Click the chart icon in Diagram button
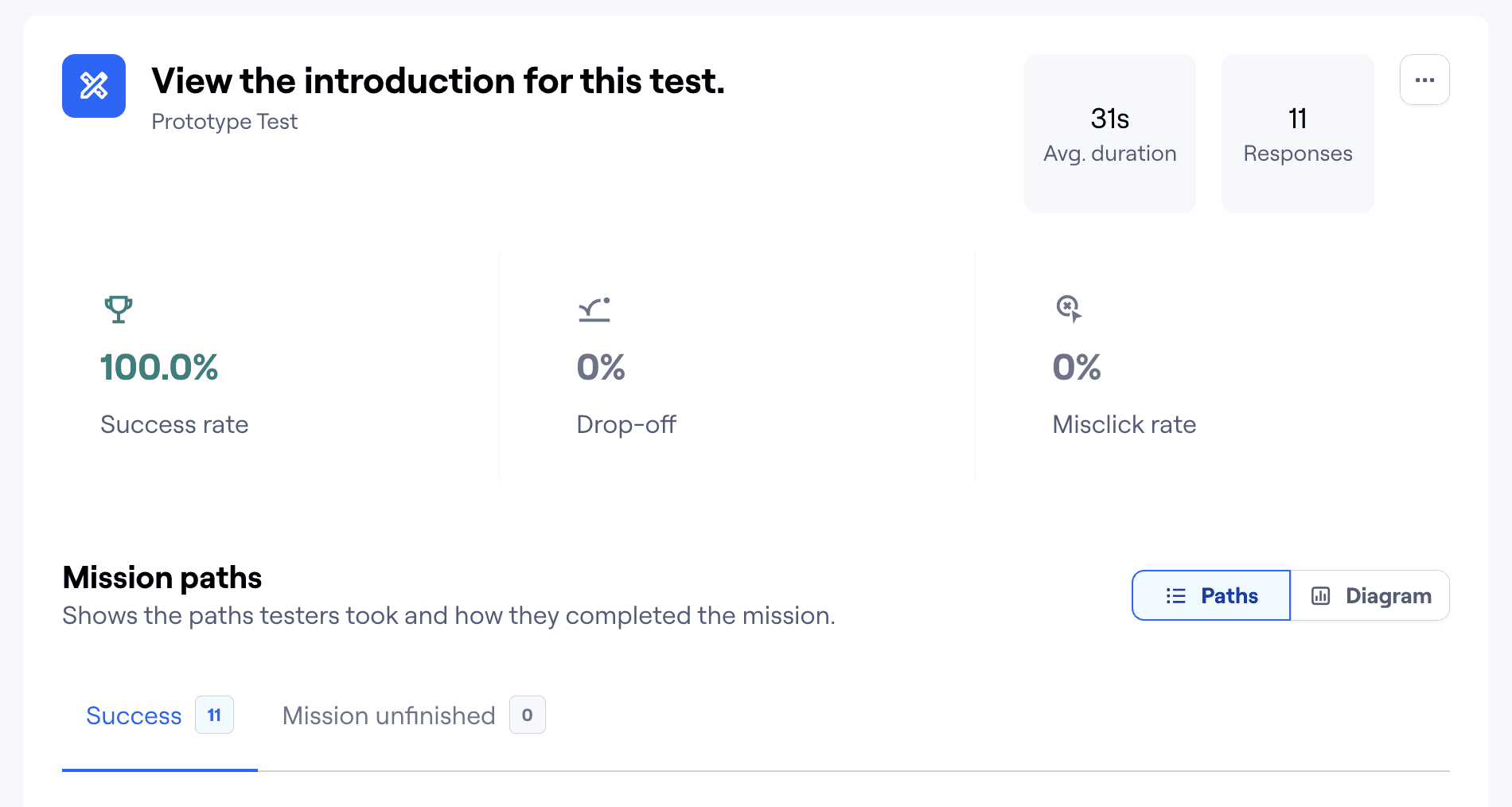1512x807 pixels. click(x=1321, y=596)
